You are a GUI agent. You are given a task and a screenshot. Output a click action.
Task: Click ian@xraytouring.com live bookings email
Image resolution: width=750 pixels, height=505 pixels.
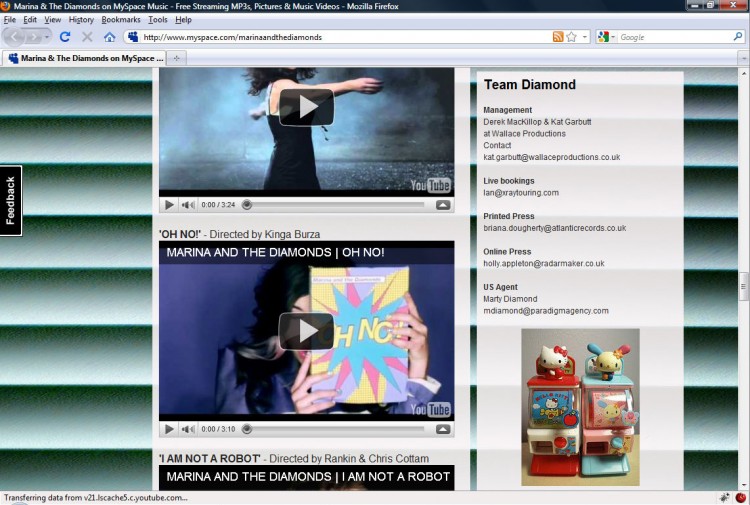click(x=521, y=193)
